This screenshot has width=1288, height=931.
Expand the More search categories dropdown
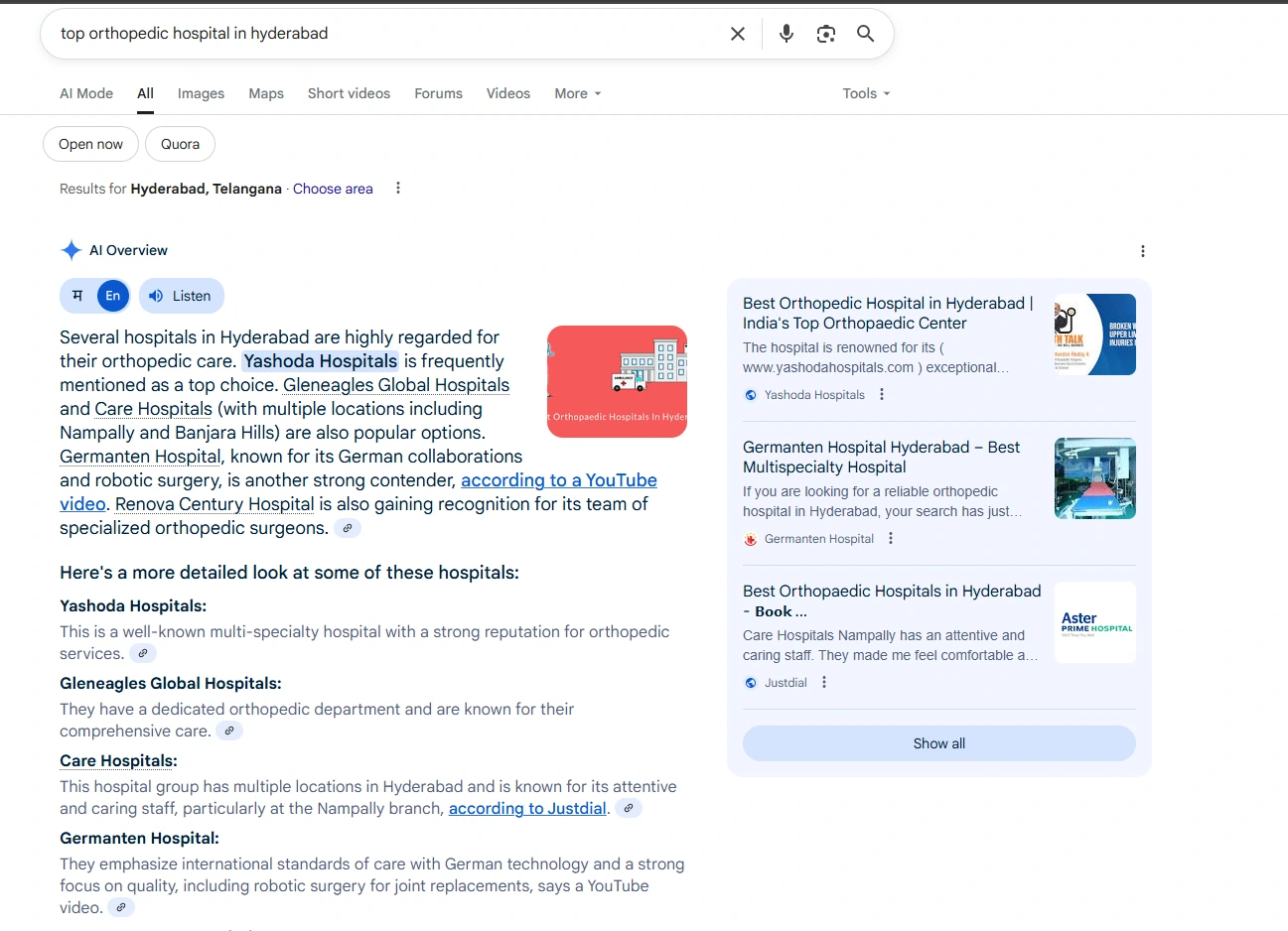pyautogui.click(x=578, y=93)
